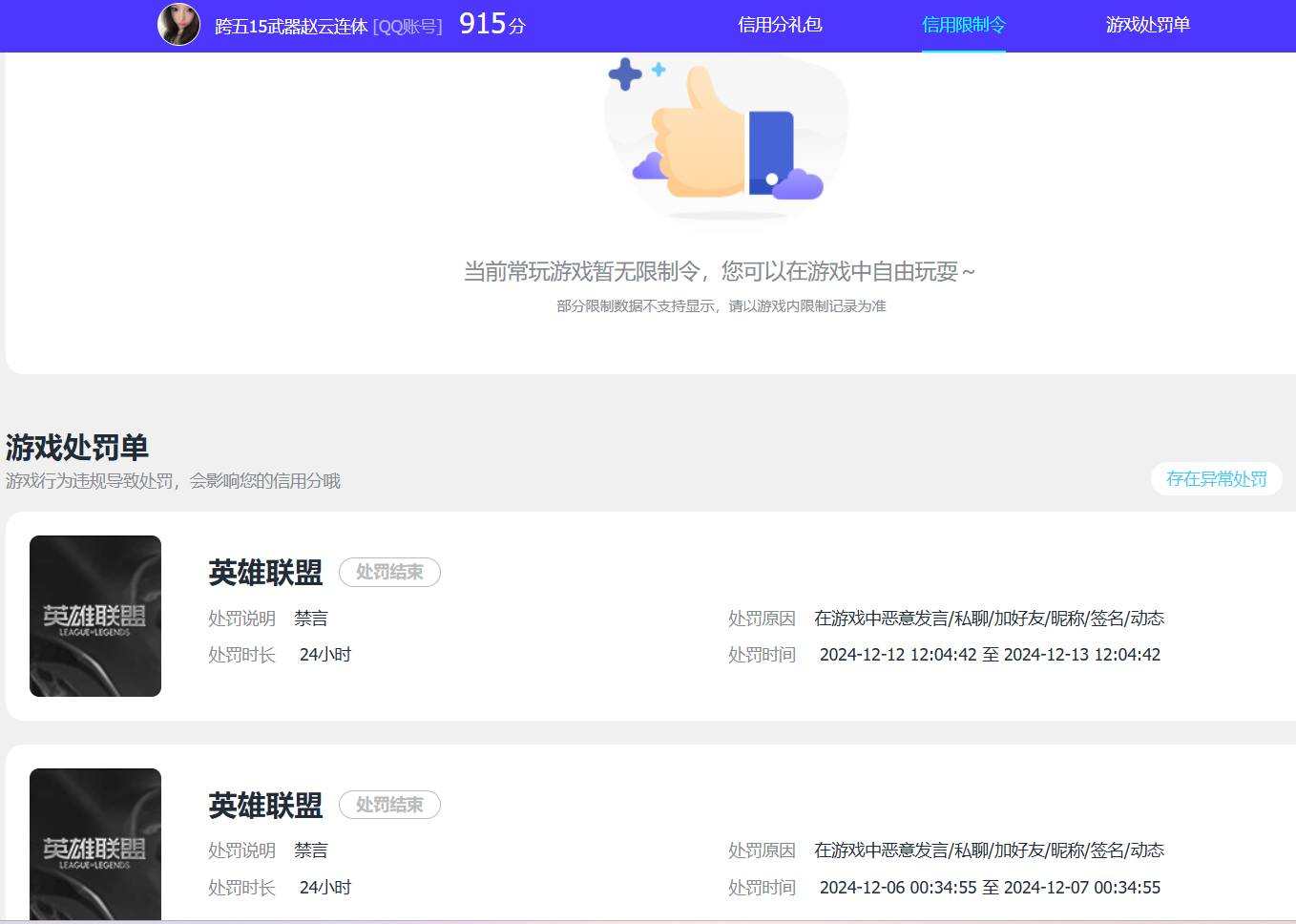The height and width of the screenshot is (924, 1296).
Task: Click 处罚结束 badge on the 2024-12-06 penalty
Action: pyautogui.click(x=389, y=805)
